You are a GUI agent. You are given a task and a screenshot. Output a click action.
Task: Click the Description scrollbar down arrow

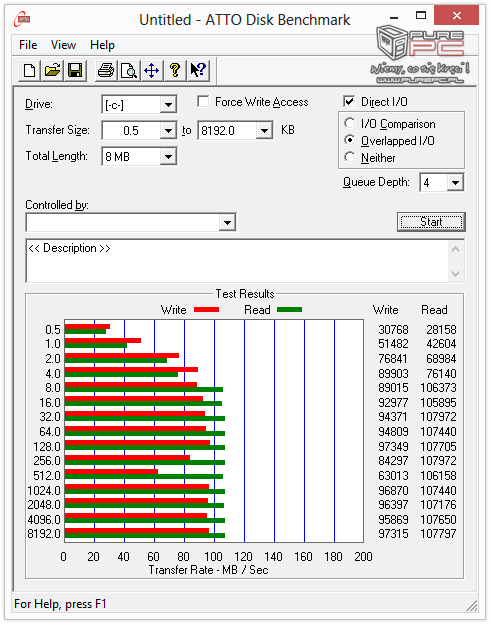456,274
